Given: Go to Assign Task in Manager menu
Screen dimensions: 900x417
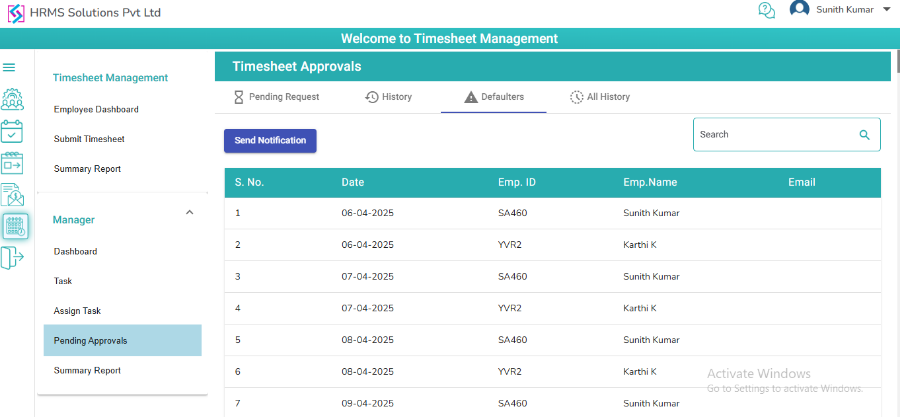Looking at the screenshot, I should click(77, 311).
